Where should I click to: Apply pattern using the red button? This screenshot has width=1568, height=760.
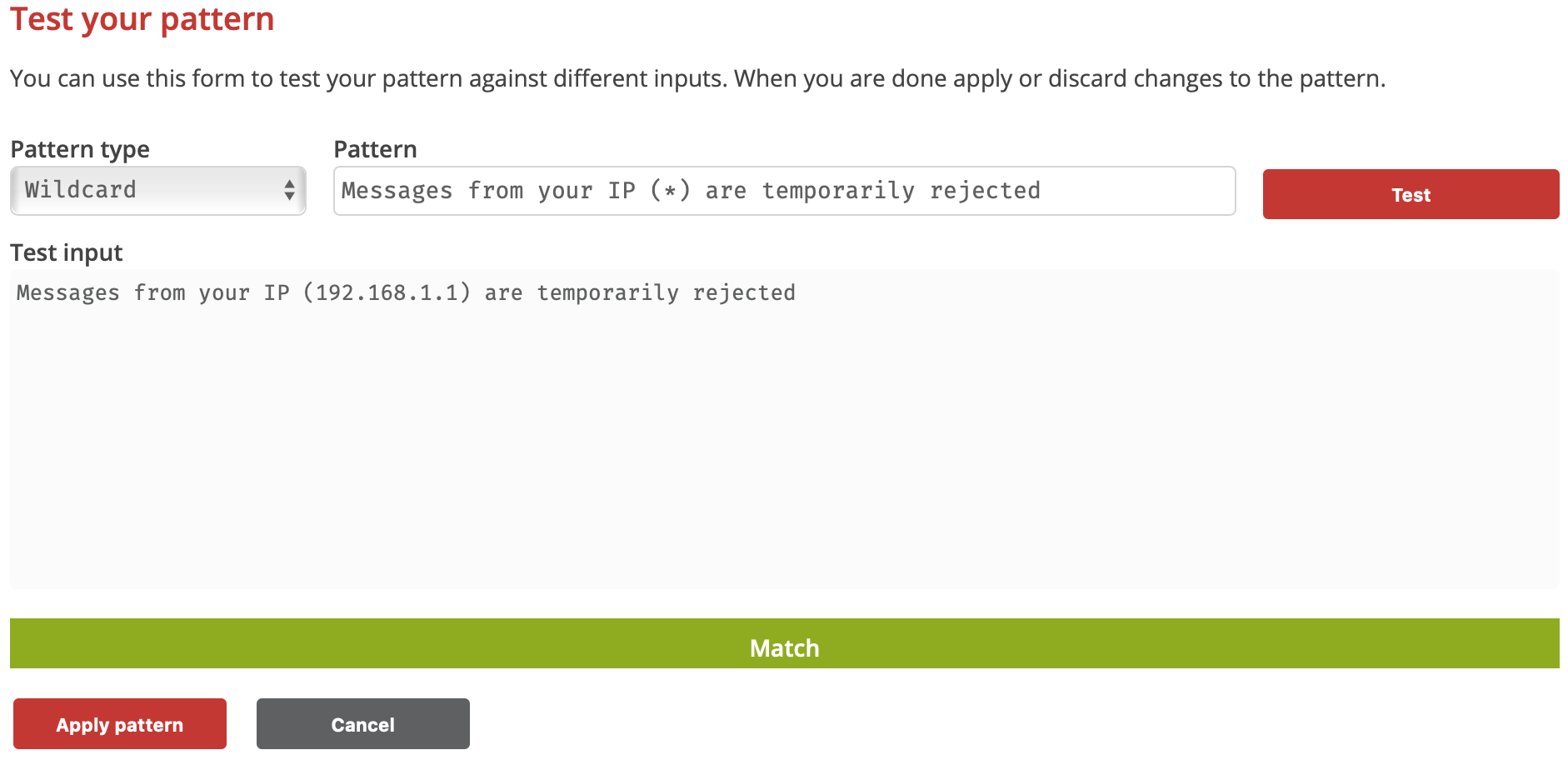tap(120, 724)
